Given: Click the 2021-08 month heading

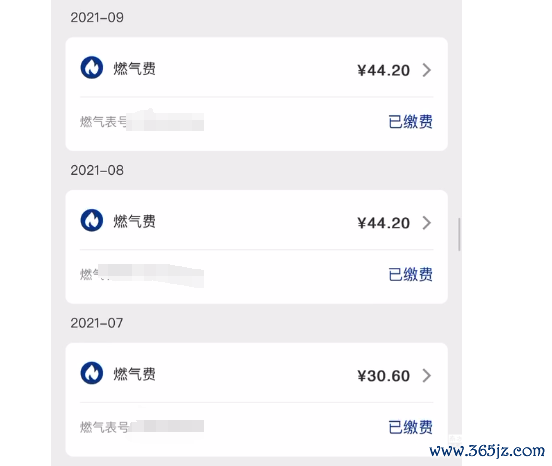Looking at the screenshot, I should [97, 170].
